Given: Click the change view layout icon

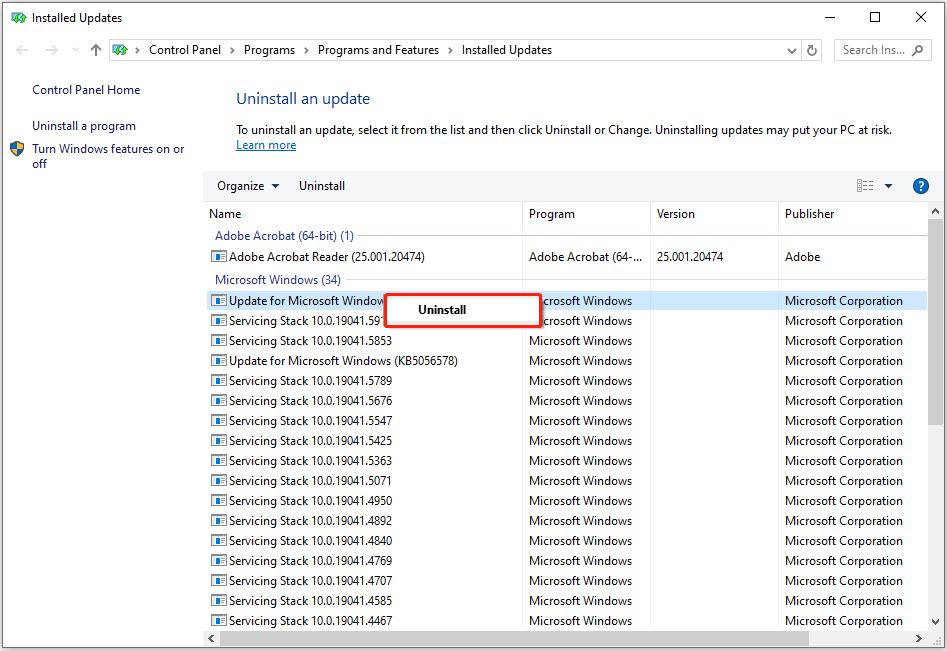Looking at the screenshot, I should point(865,186).
